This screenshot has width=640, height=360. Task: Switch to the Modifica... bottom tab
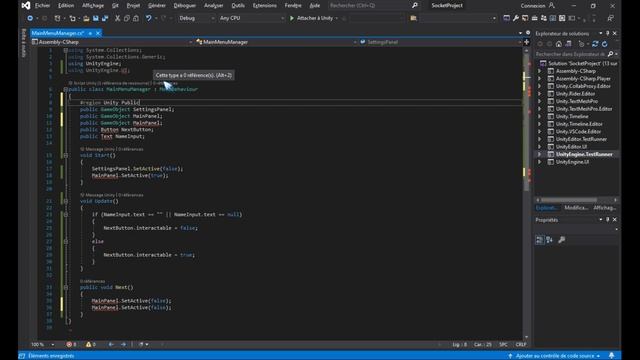tap(576, 208)
